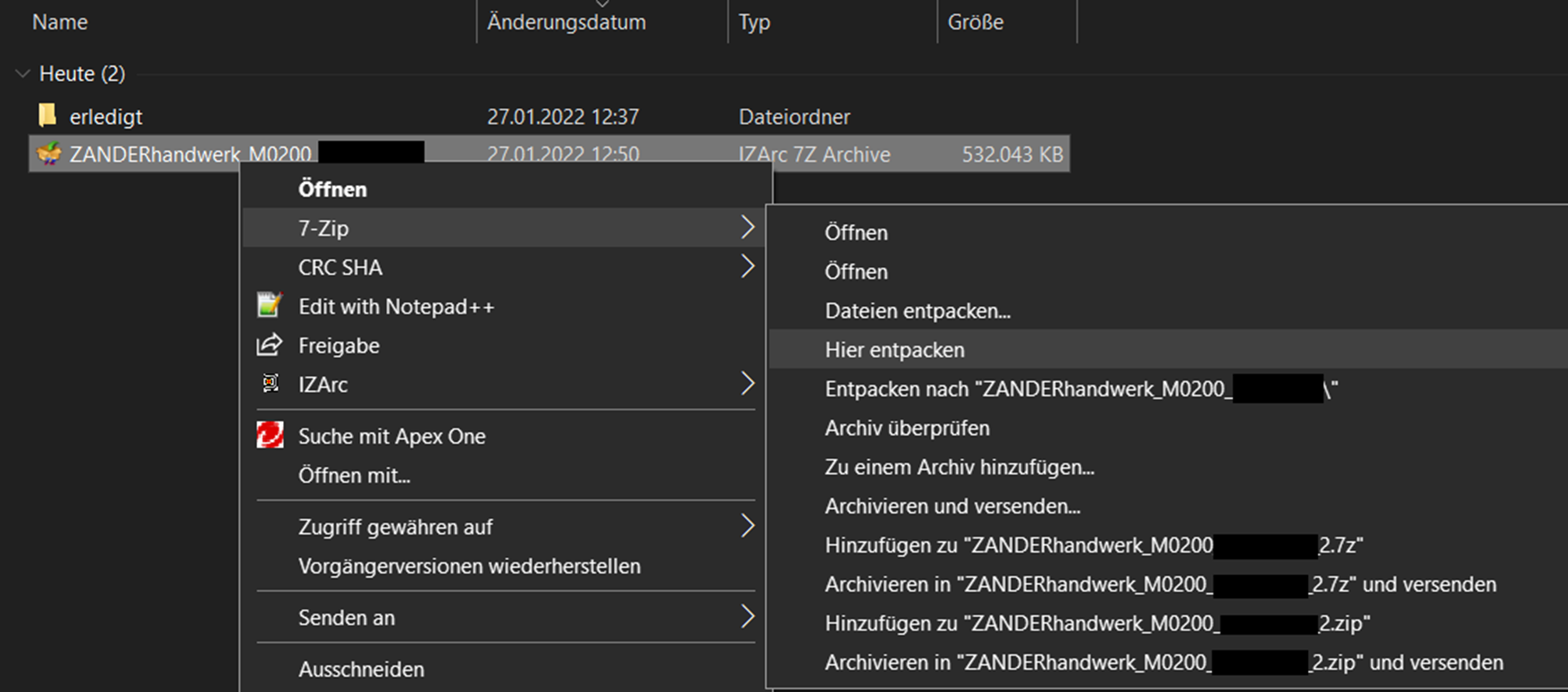The image size is (1568, 692).
Task: Click Zu einem Archiv hinzufügen...
Action: 960,467
